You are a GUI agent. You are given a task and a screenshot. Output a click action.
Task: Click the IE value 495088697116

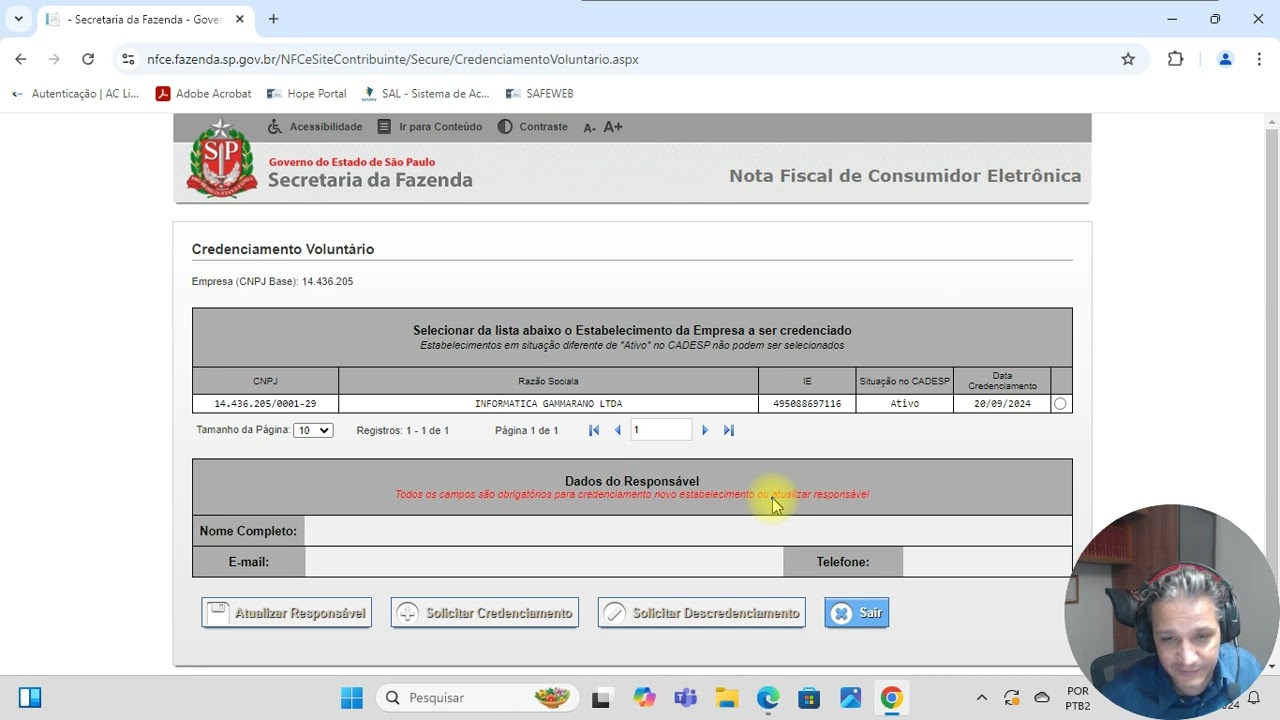pos(807,404)
